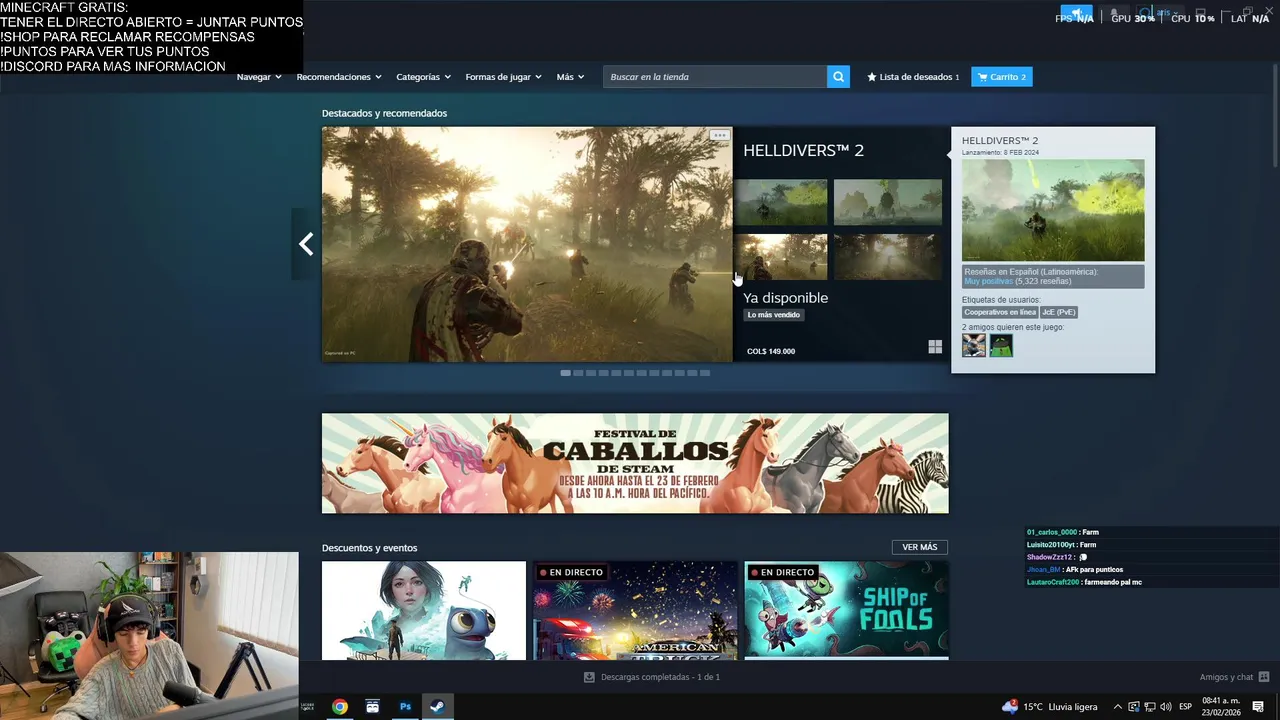This screenshot has width=1280, height=720.
Task: Open the Steam announcements megaphone icon
Action: (1077, 15)
